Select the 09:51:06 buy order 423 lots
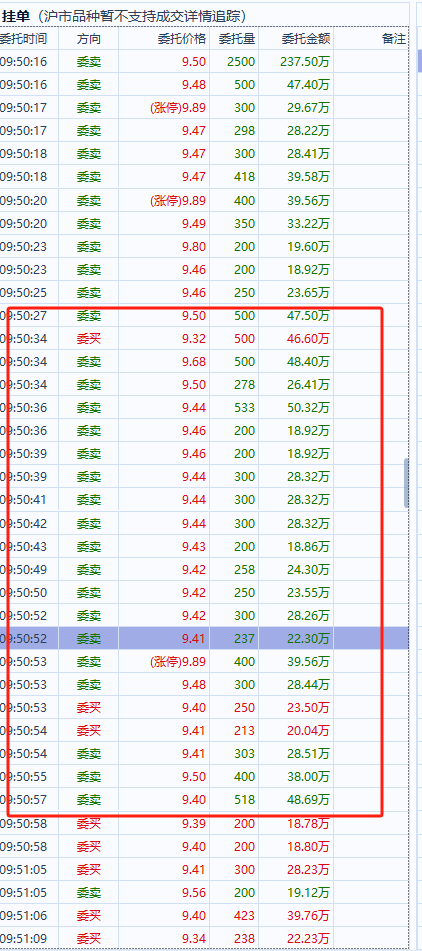 point(204,915)
